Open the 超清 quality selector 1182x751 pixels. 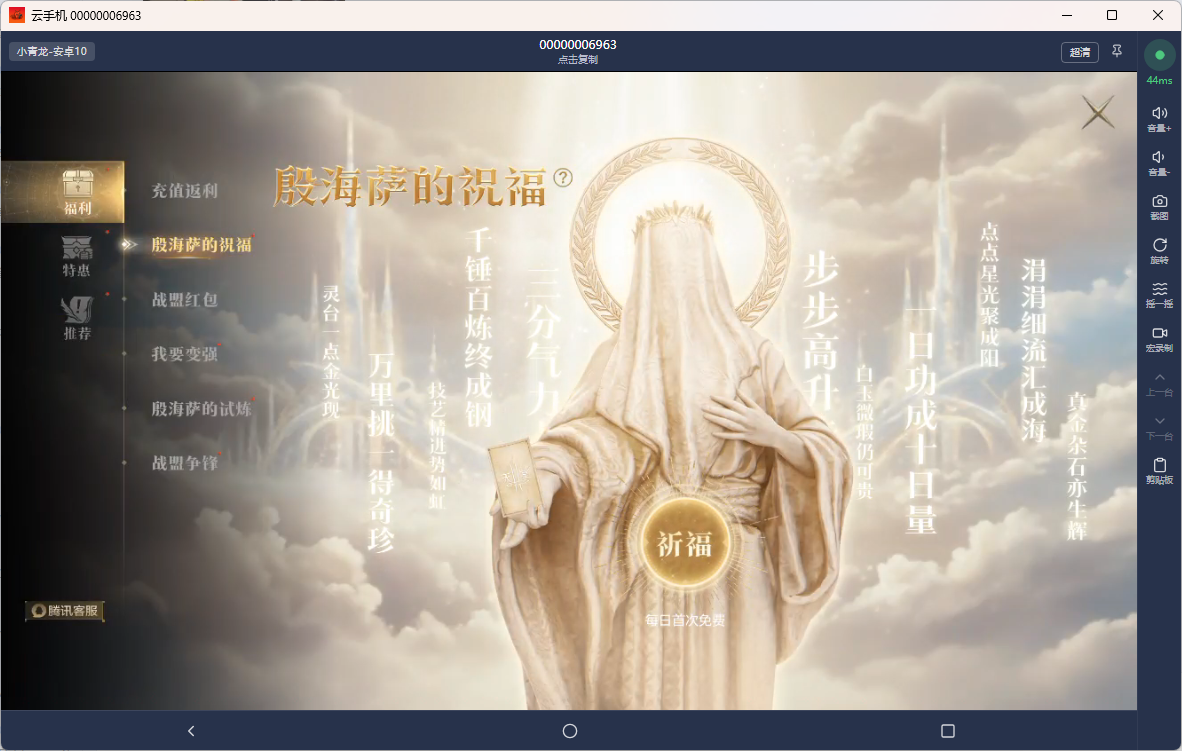coord(1079,52)
